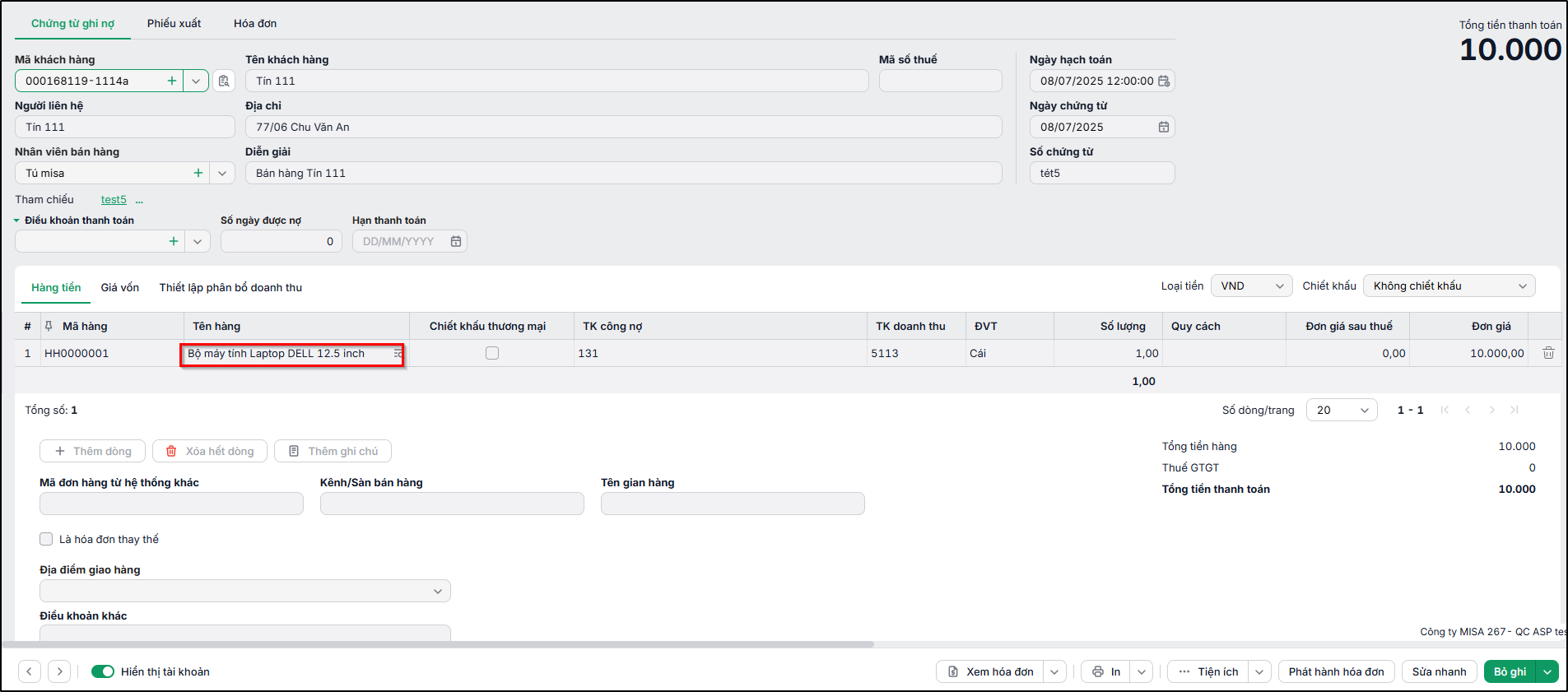Click the Tên gian hàng field
The image size is (1568, 692).
tap(733, 504)
